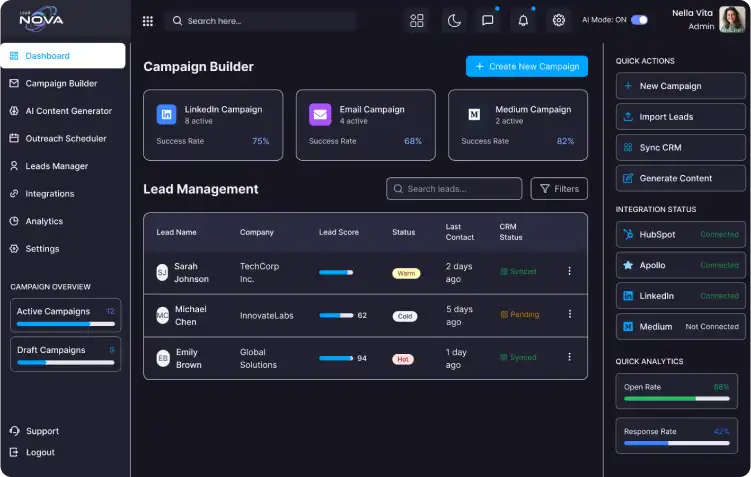Open the Filters button

pyautogui.click(x=559, y=189)
